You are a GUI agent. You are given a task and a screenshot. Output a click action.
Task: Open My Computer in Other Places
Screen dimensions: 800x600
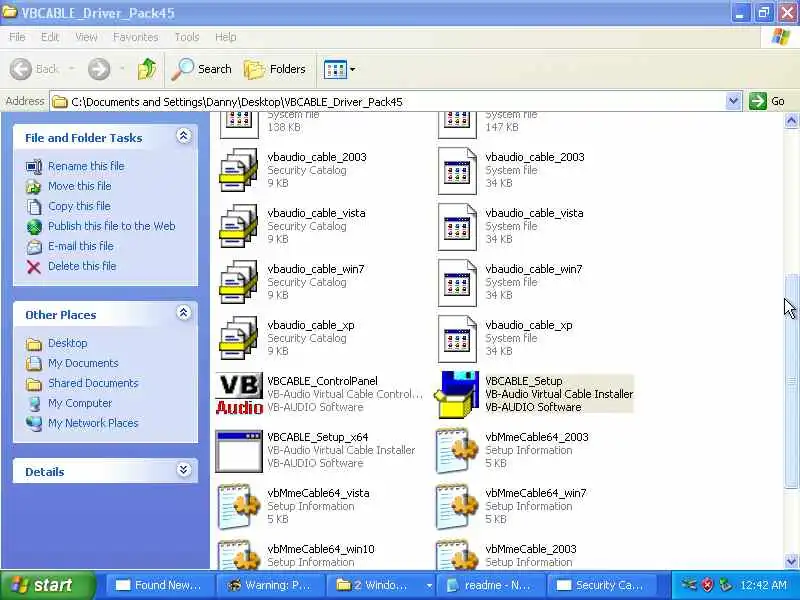[x=80, y=403]
